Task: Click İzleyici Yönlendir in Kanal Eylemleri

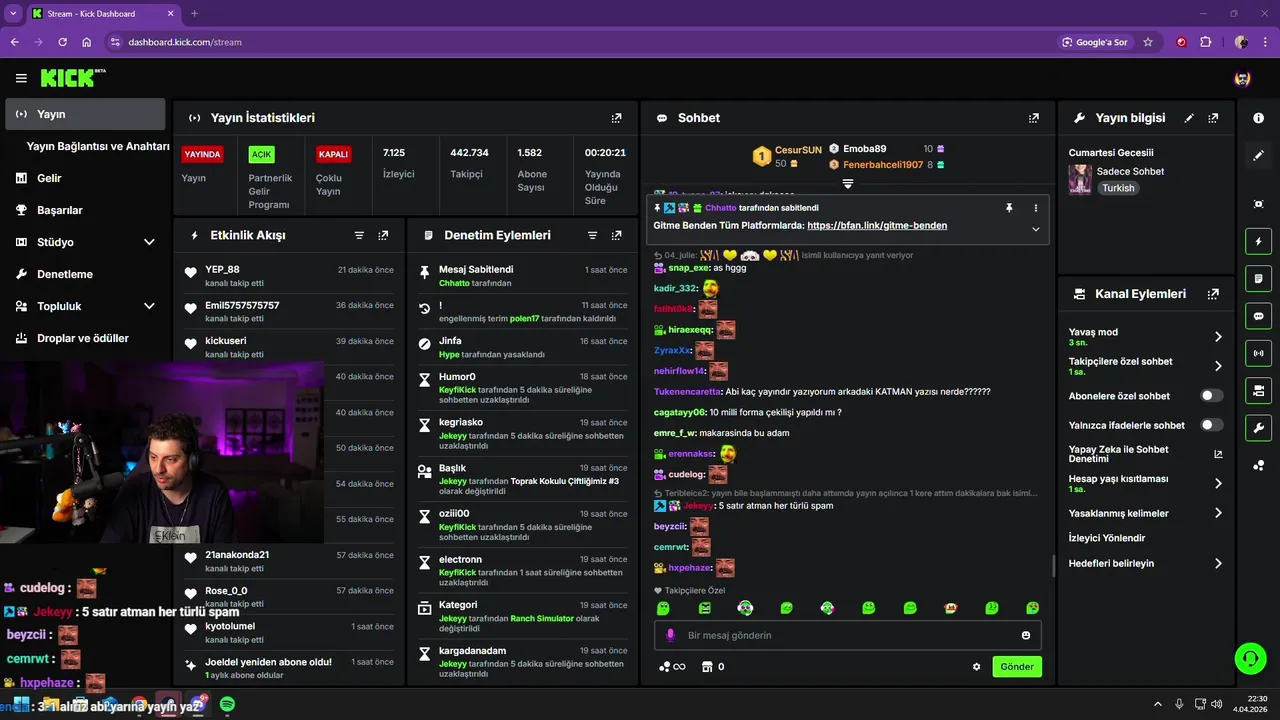Action: (1106, 538)
